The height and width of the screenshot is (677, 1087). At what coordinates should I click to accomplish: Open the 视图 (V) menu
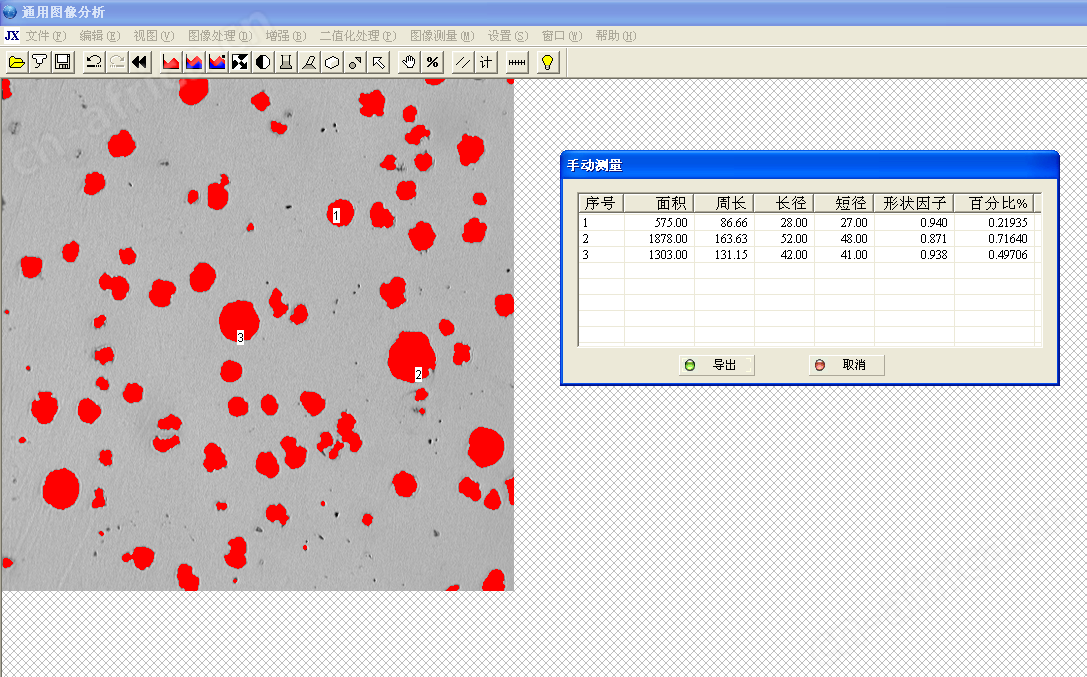[x=154, y=35]
